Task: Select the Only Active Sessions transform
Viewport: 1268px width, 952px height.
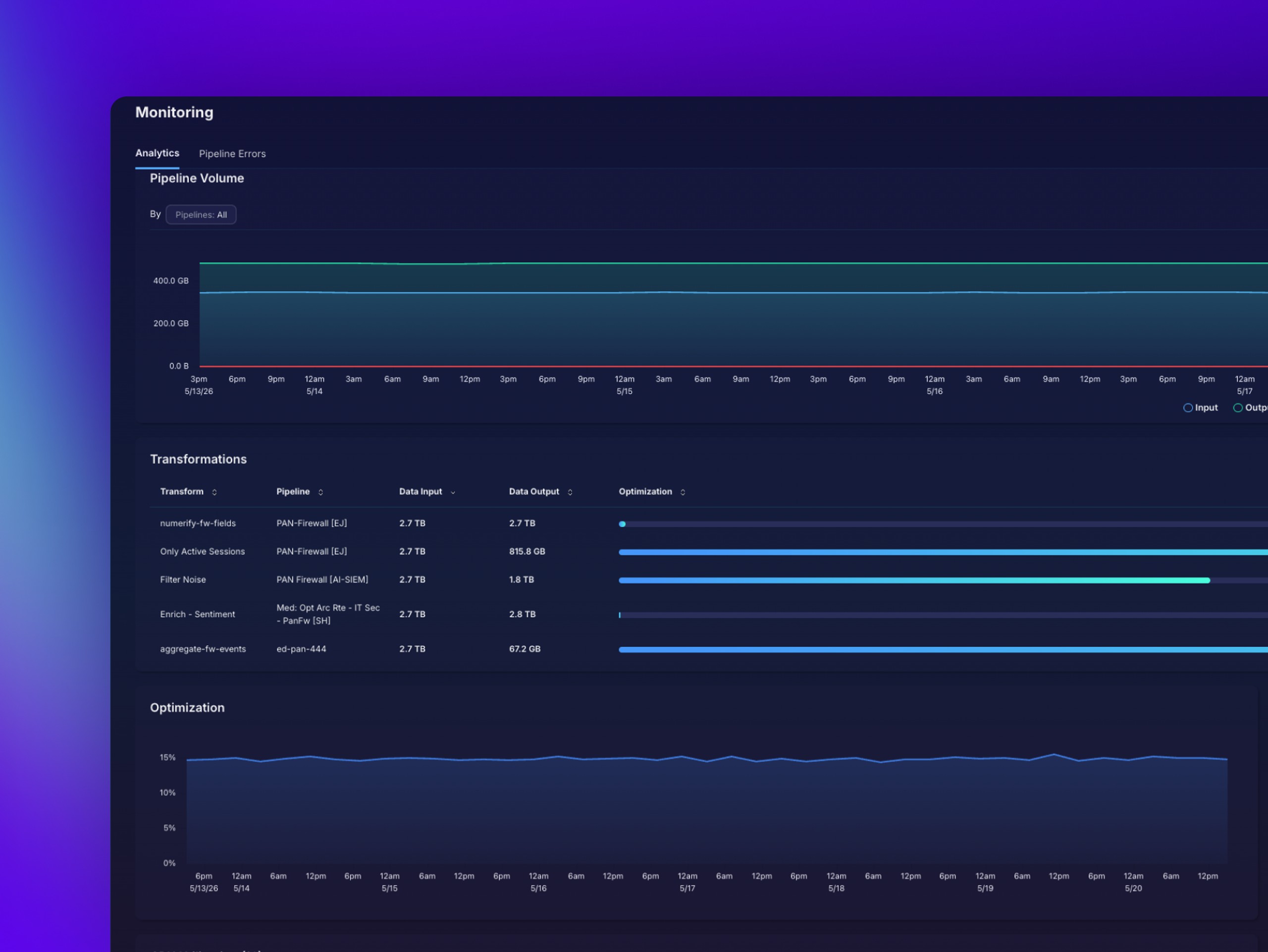Action: coord(203,551)
